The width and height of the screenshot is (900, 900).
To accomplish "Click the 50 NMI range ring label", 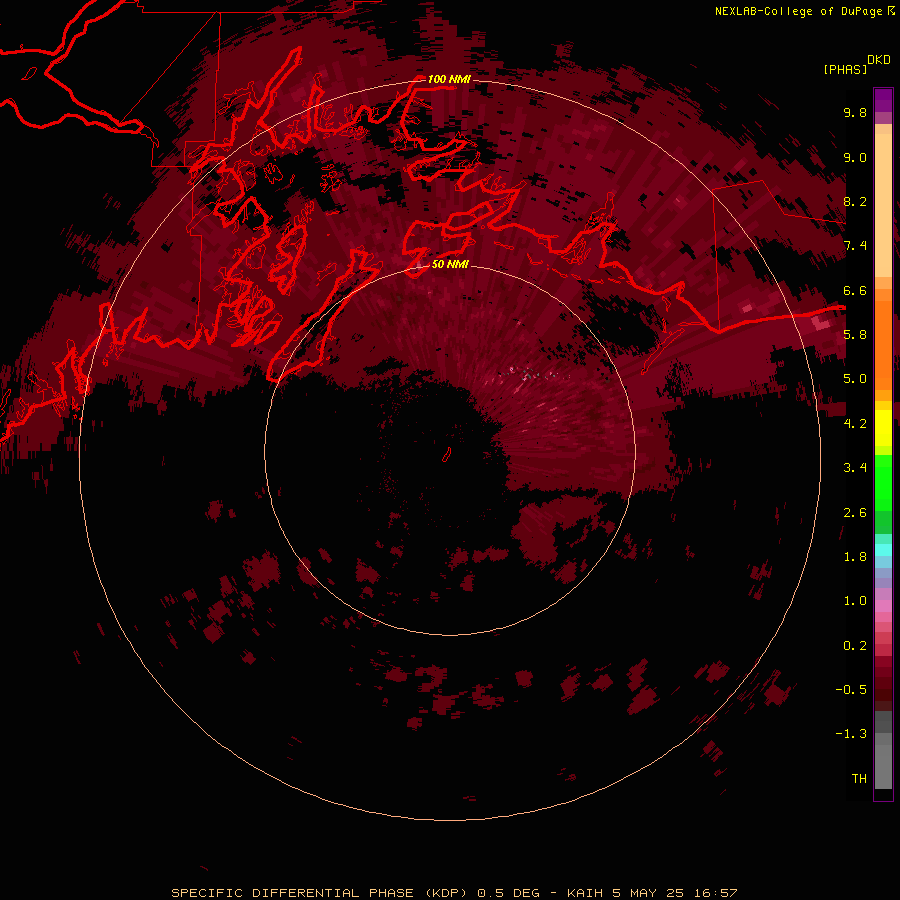I will [x=450, y=265].
